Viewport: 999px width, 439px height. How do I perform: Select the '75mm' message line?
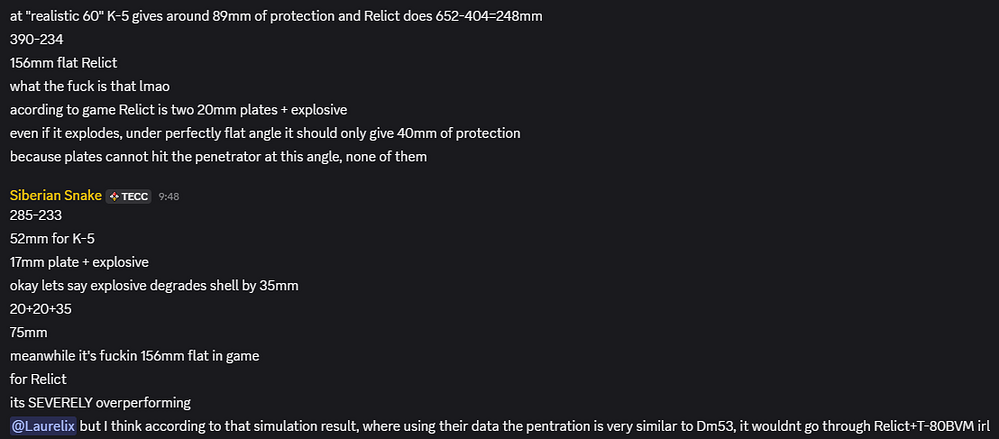point(29,333)
